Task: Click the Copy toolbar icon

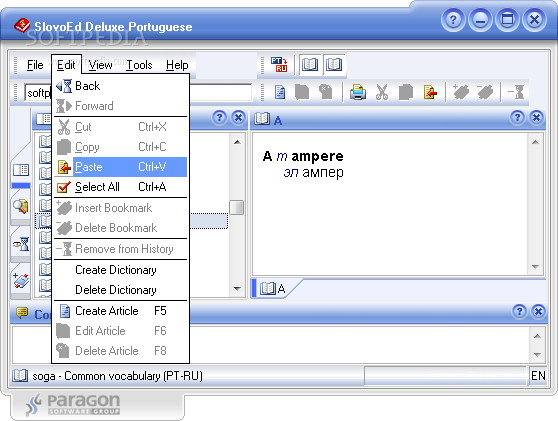Action: click(x=406, y=93)
